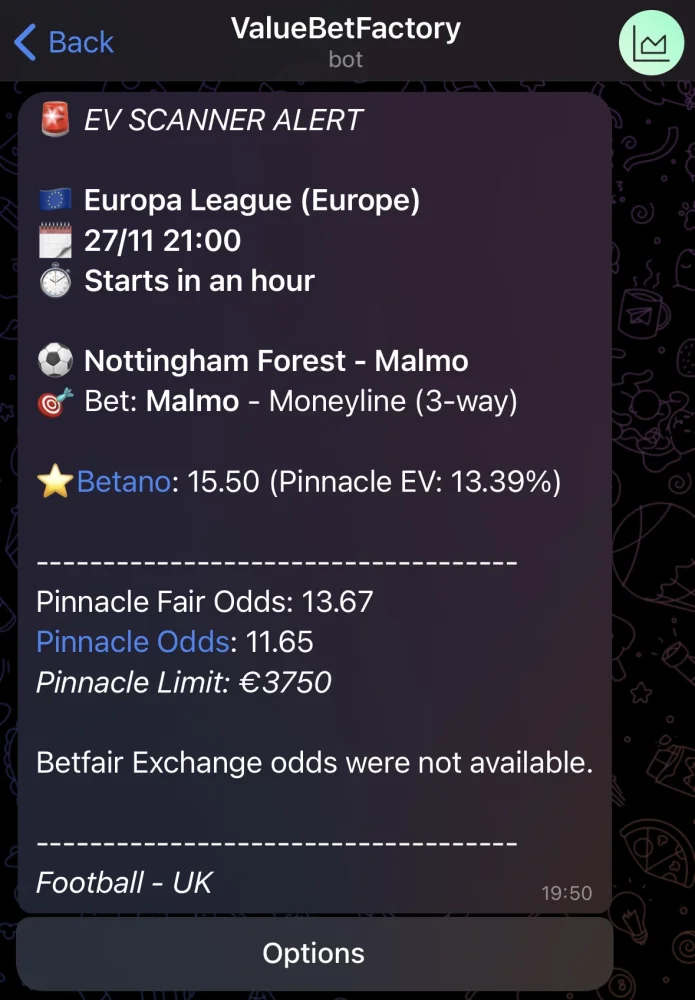Go back using the Back label
This screenshot has width=695, height=1000.
coord(81,42)
